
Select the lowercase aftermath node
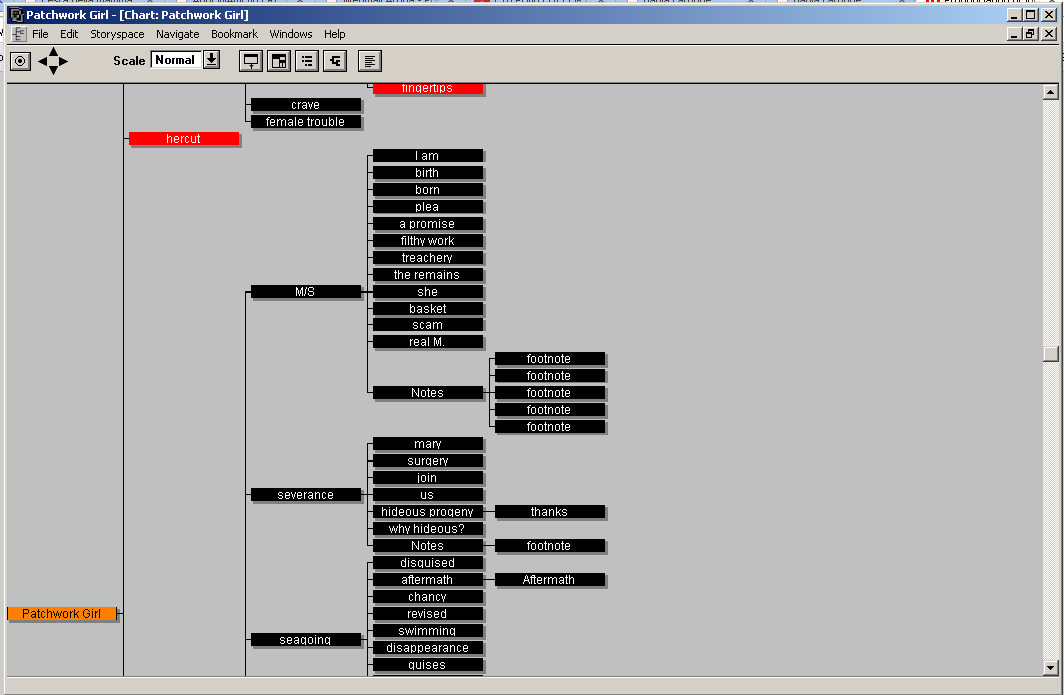click(428, 580)
